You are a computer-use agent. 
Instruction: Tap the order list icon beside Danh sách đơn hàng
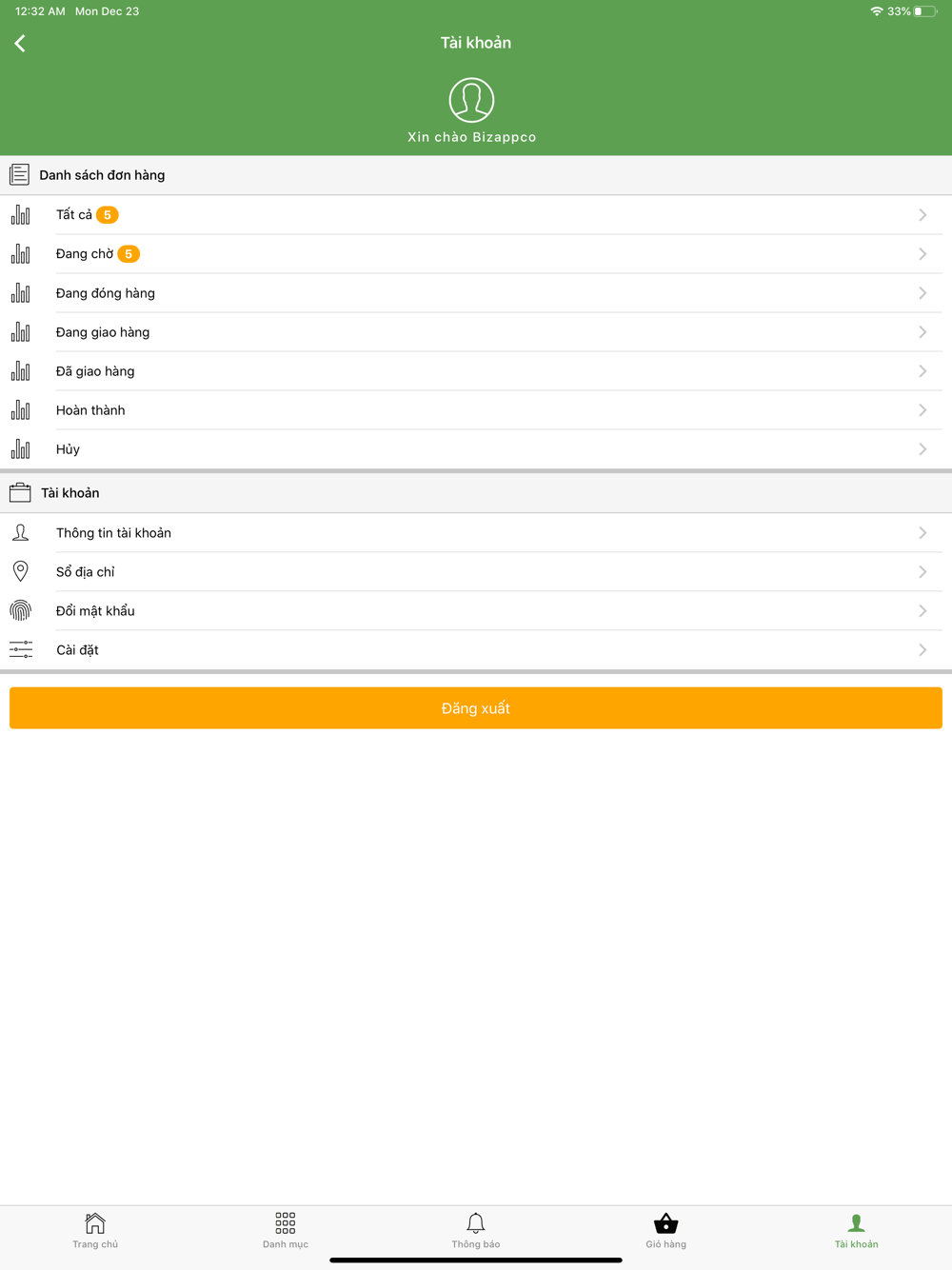[19, 175]
